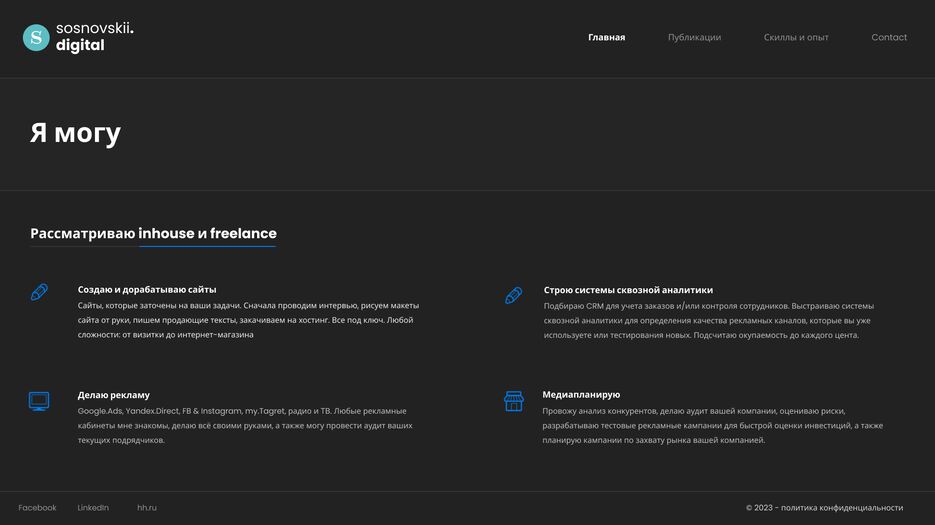Click the Рассматриваю inhouse и freelance heading
This screenshot has height=525, width=935.
(153, 233)
